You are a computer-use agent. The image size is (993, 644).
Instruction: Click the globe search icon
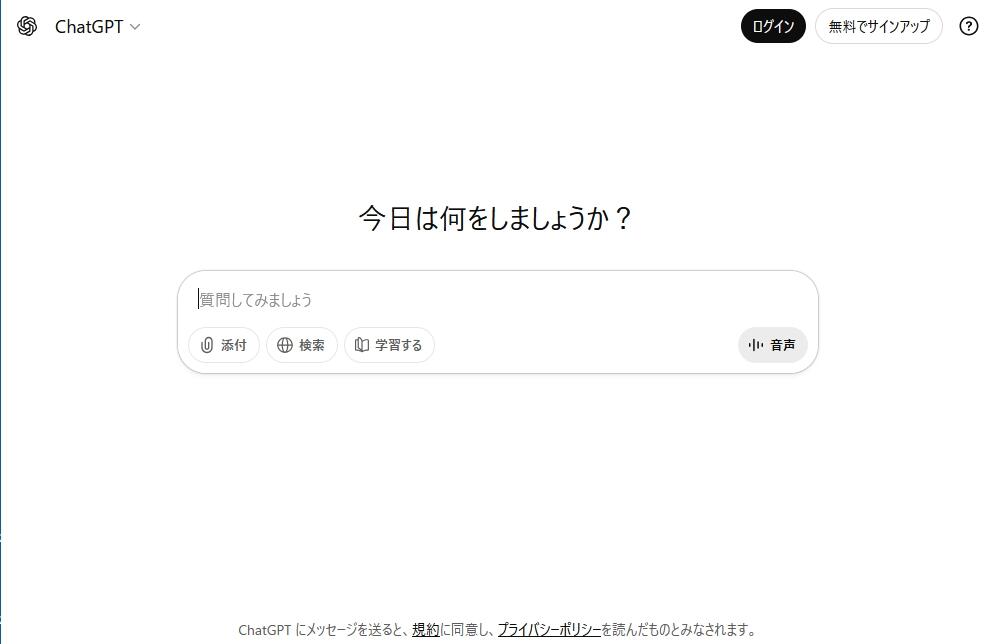coord(285,345)
